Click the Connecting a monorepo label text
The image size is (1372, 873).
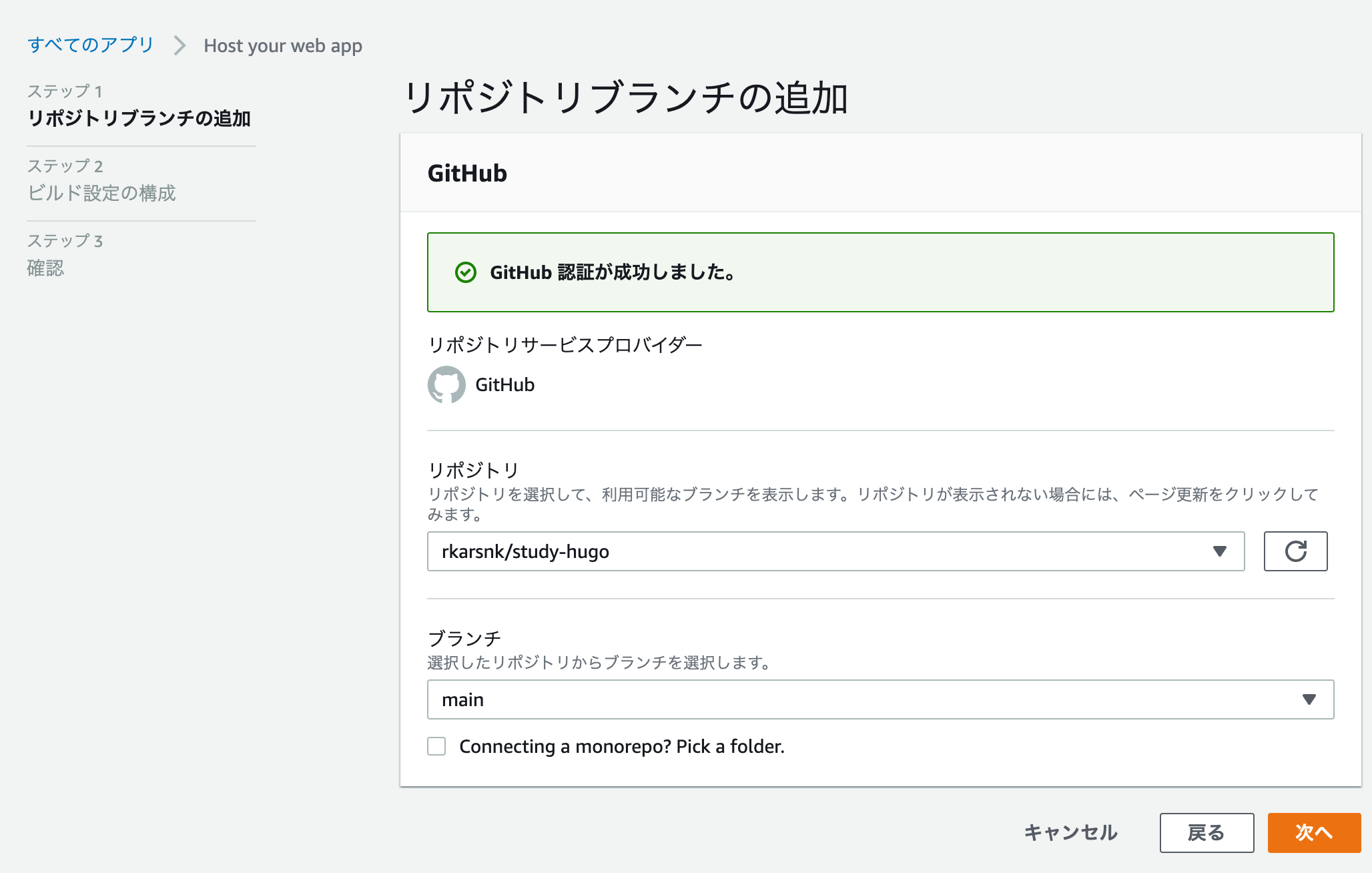(x=622, y=746)
